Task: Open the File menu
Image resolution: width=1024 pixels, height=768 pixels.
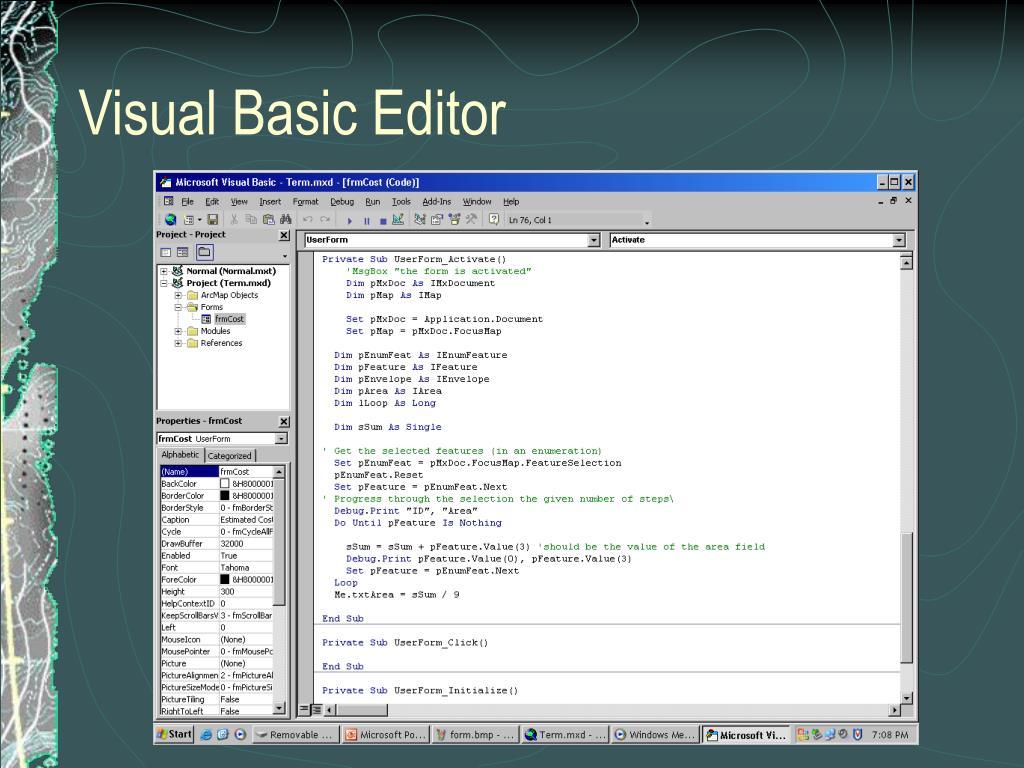Action: (x=187, y=202)
